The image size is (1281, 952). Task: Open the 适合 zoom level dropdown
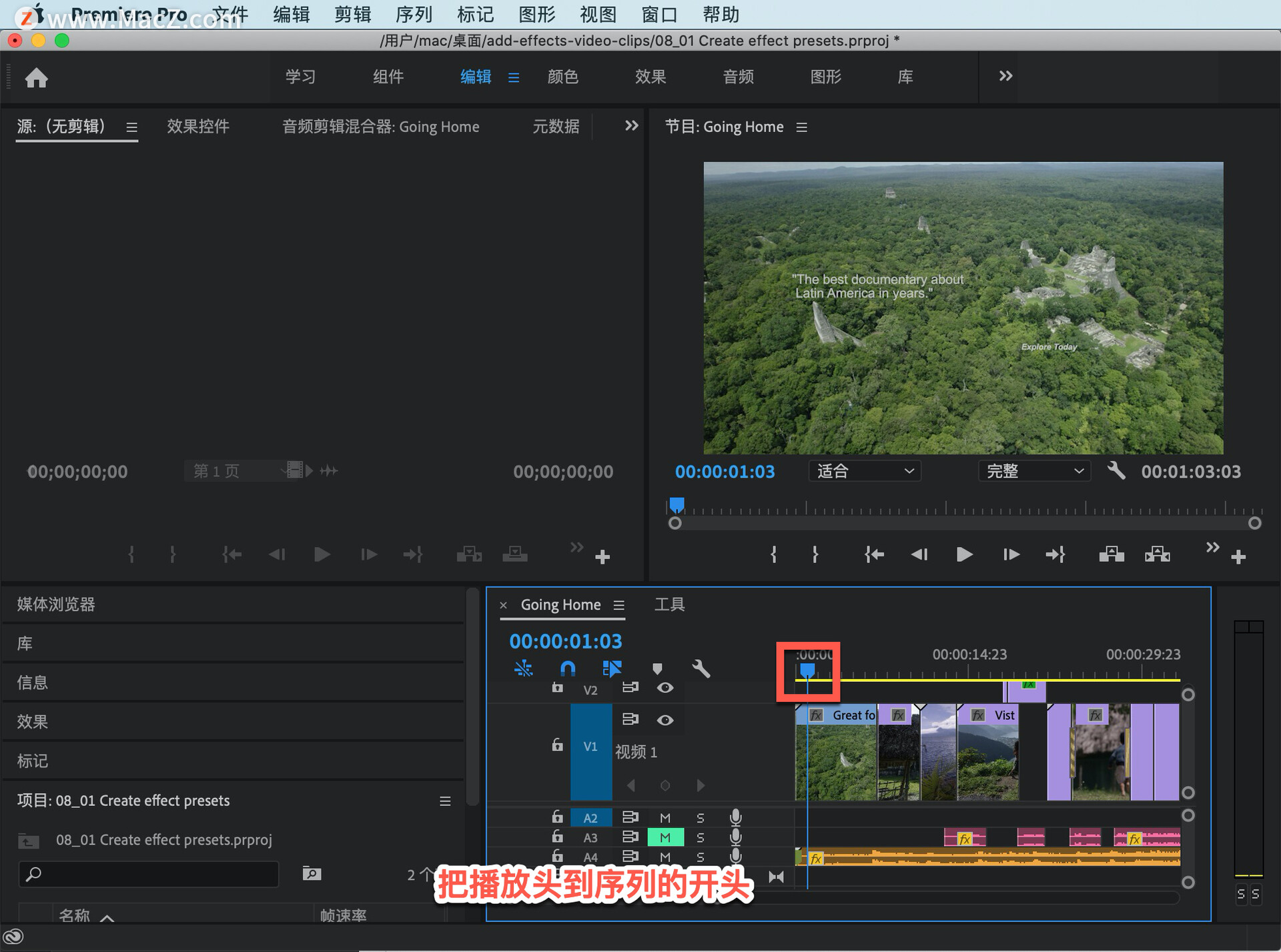tap(865, 471)
